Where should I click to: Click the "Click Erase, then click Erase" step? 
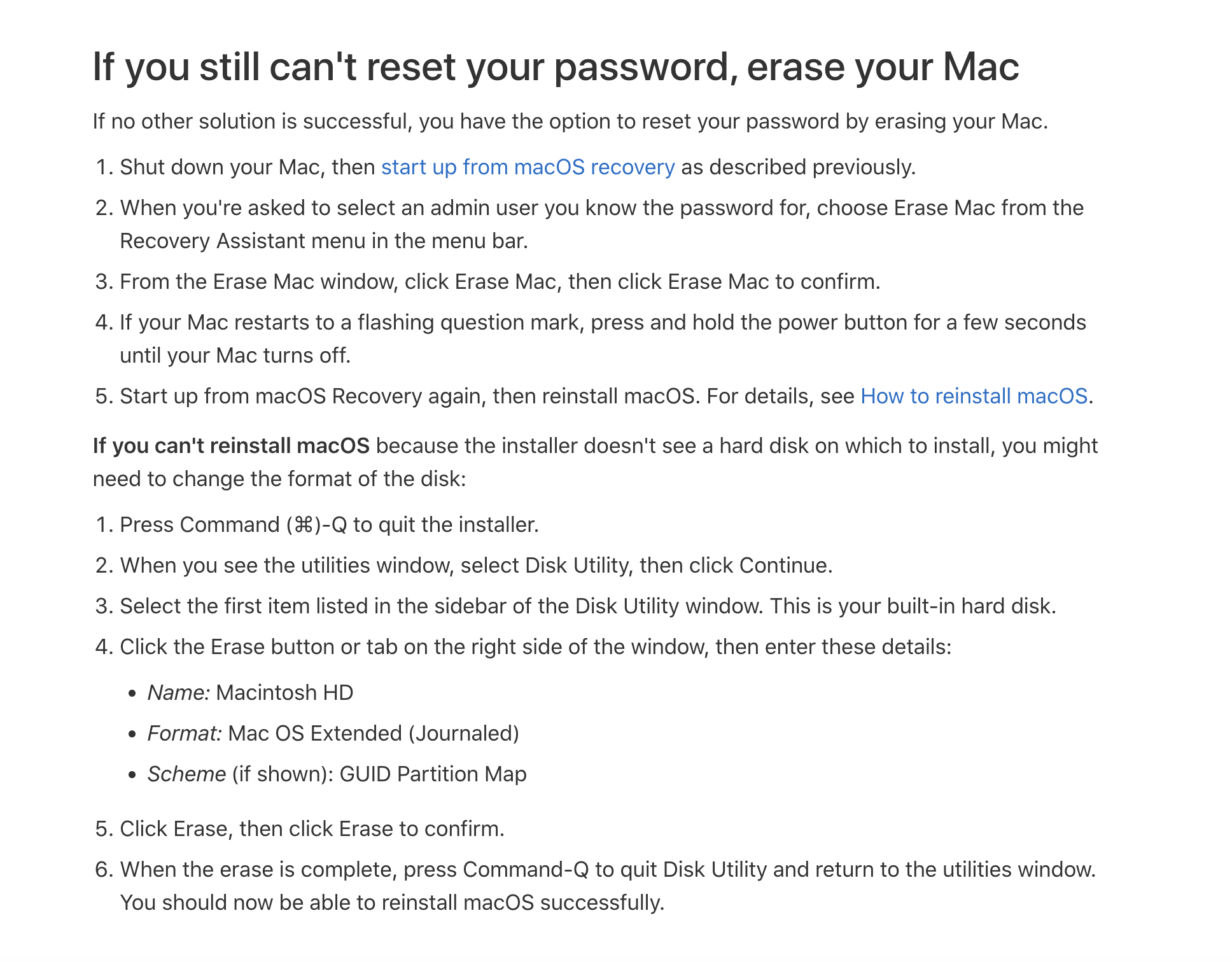[312, 828]
